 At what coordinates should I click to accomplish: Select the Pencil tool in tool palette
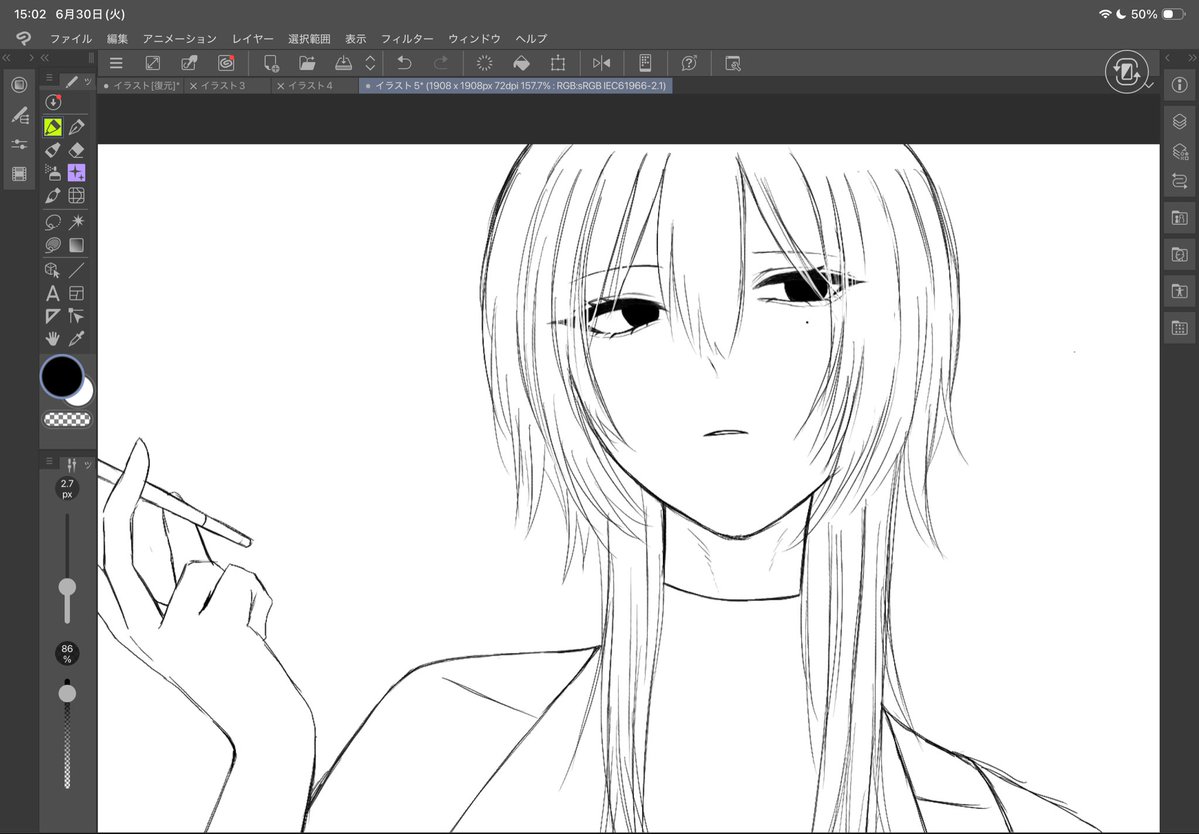(76, 127)
